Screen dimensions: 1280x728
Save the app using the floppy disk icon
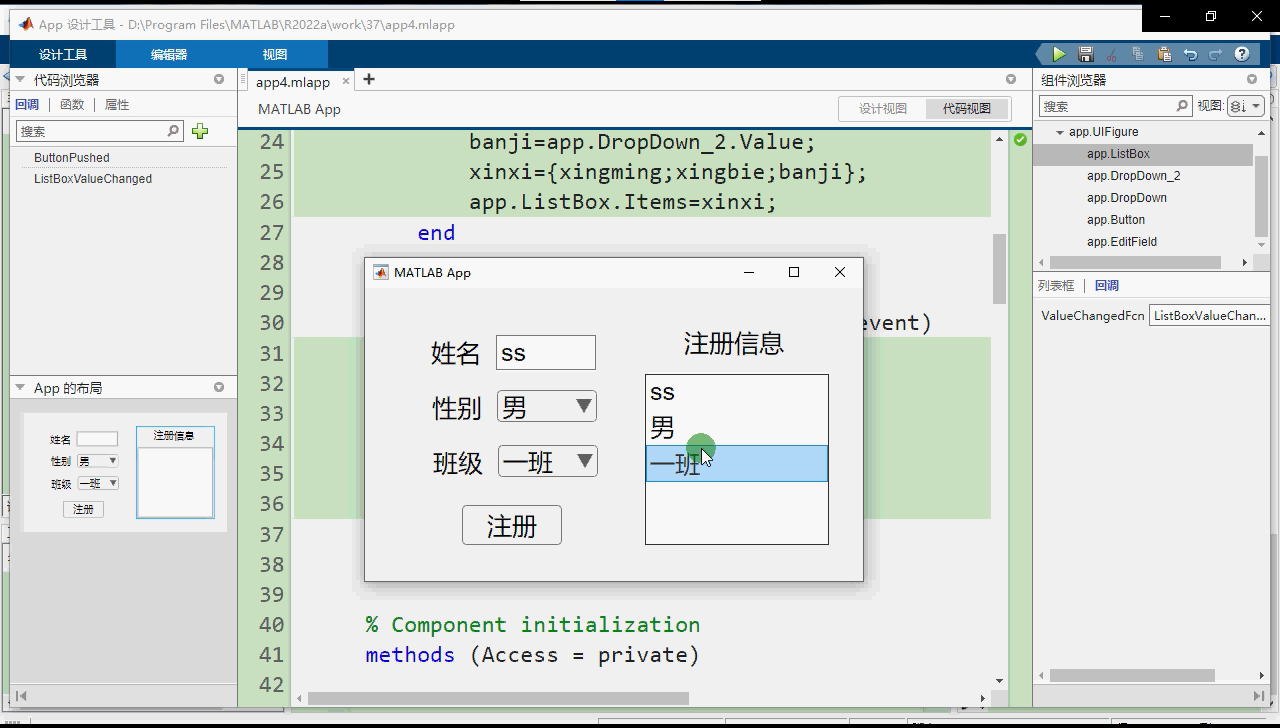click(x=1086, y=54)
